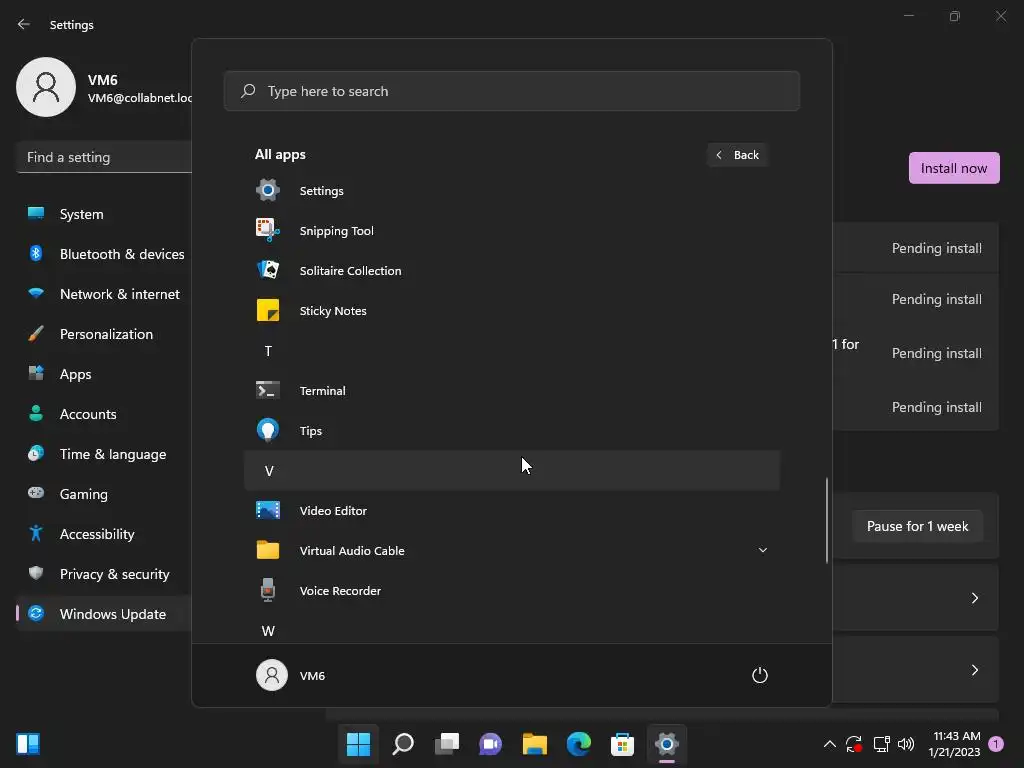Click network icon in system tray

[x=881, y=744]
